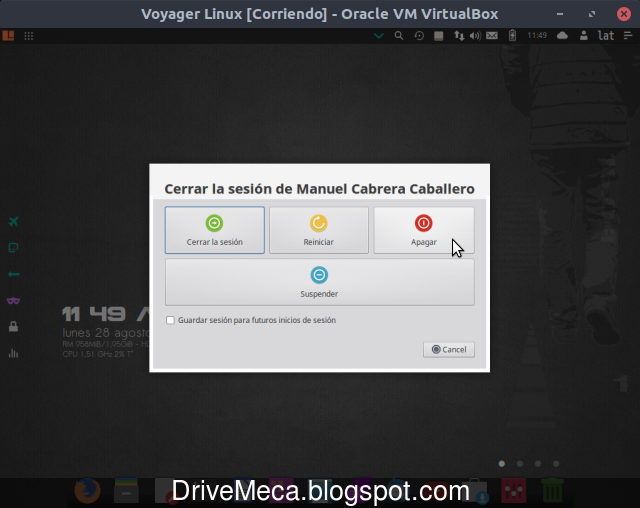The height and width of the screenshot is (508, 640).
Task: Switch to the fourth workspace dot
Action: (556, 464)
